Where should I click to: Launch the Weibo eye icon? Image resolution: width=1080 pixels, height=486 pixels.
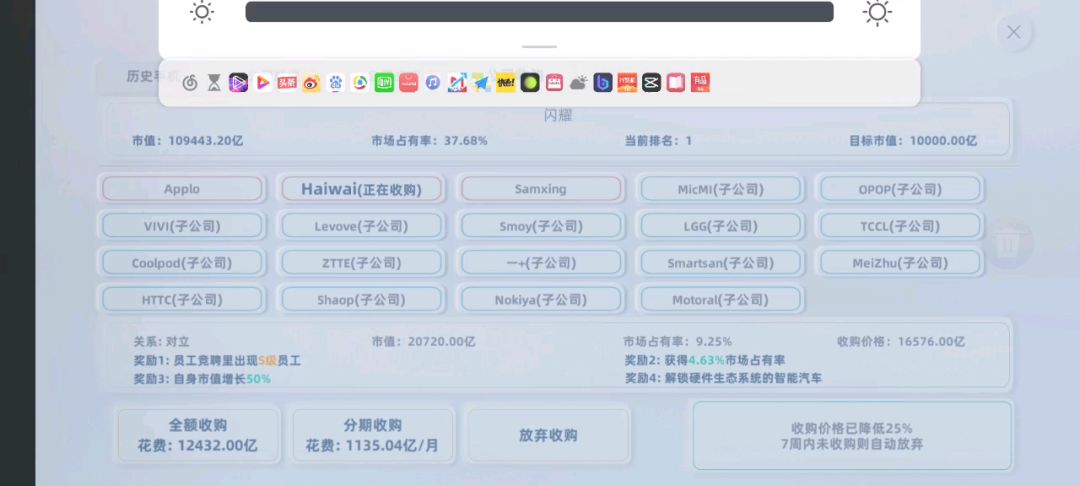pyautogui.click(x=311, y=83)
